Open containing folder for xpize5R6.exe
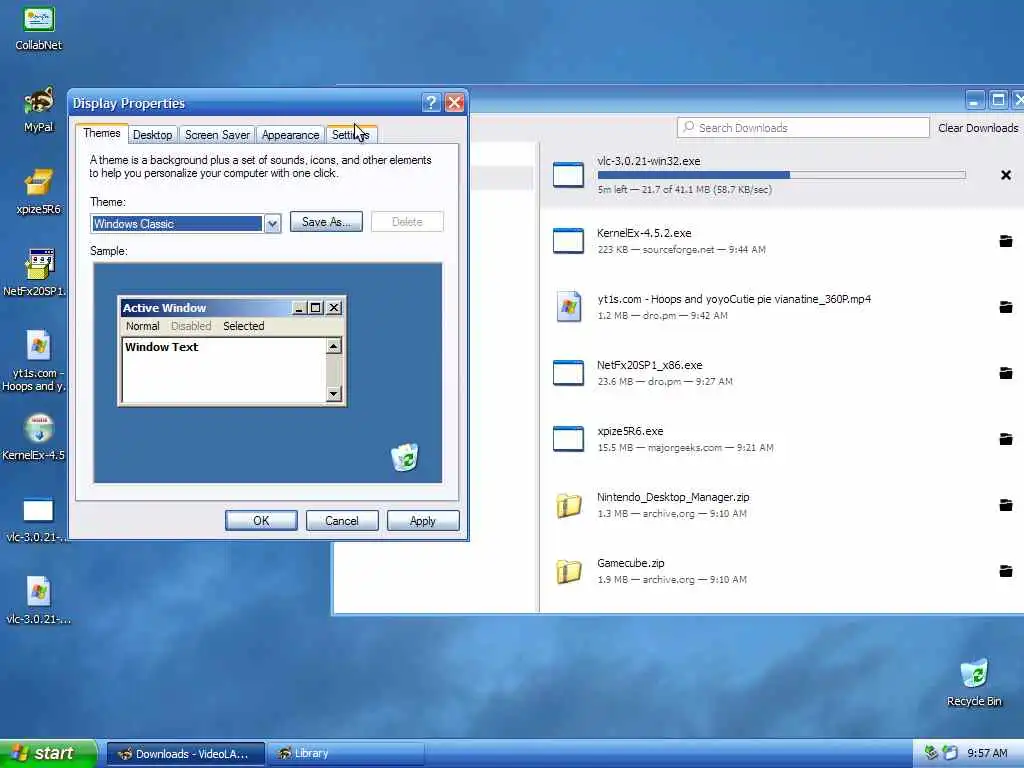This screenshot has width=1024, height=768. (1006, 439)
